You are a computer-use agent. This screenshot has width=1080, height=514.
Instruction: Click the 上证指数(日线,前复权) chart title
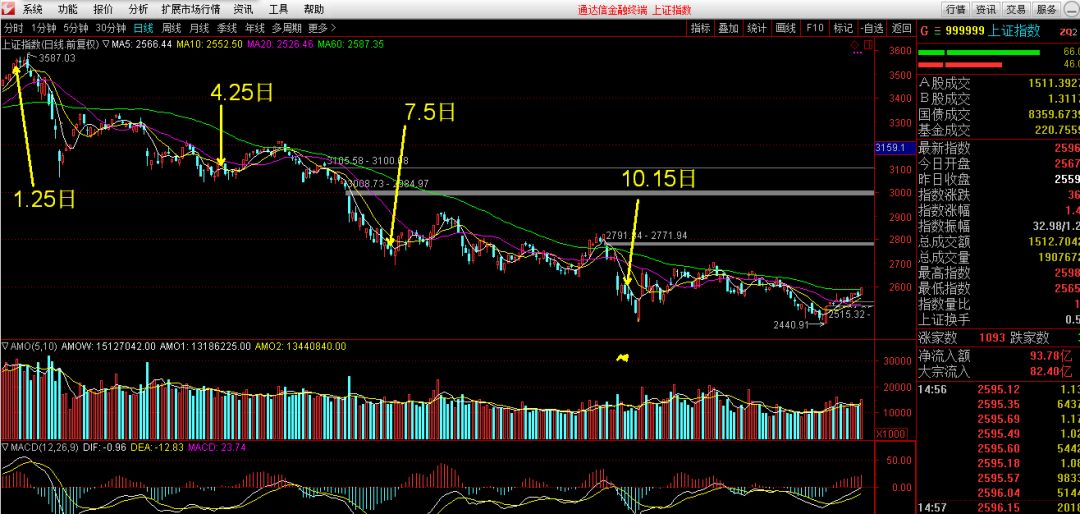coord(50,44)
